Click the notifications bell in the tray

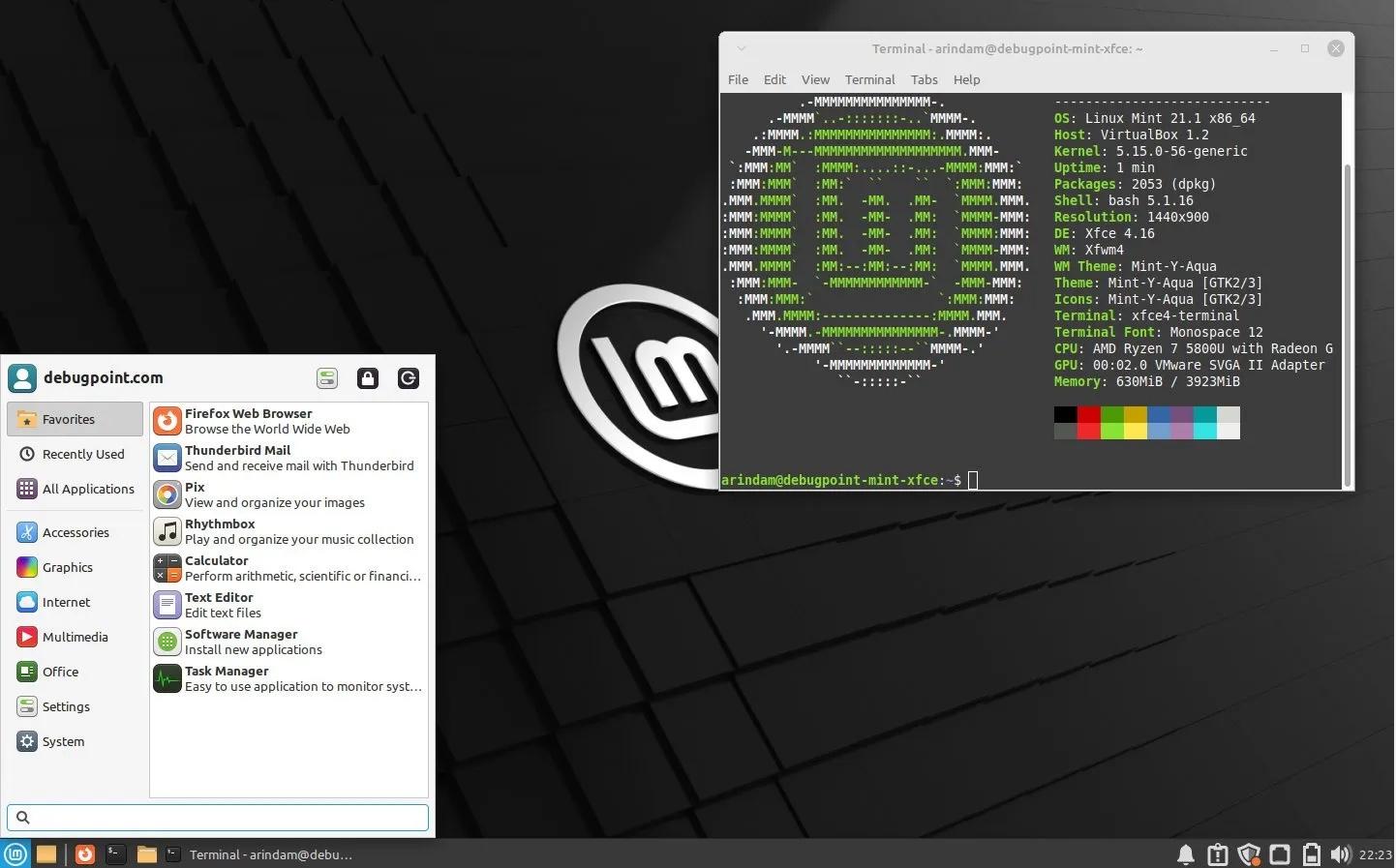pos(1186,854)
